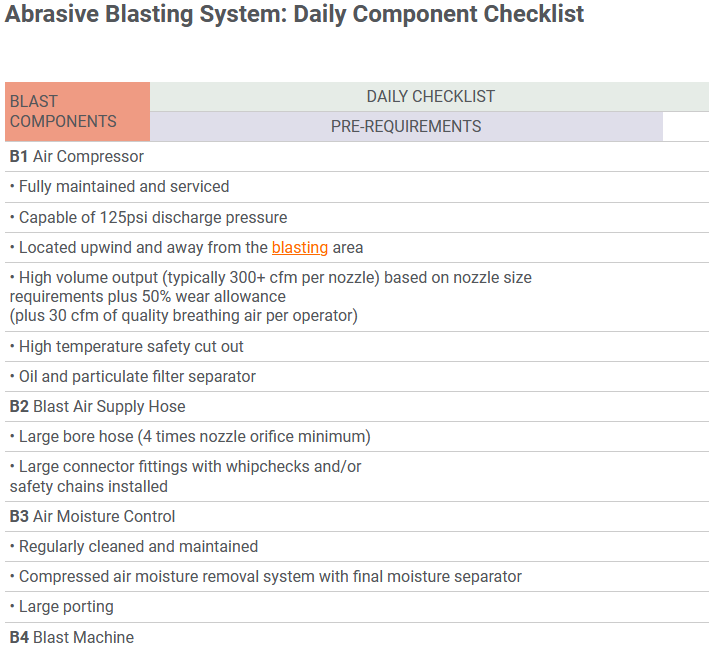Select the "B1 Air Compressor" row
Image resolution: width=709 pixels, height=649 pixels.
77,156
